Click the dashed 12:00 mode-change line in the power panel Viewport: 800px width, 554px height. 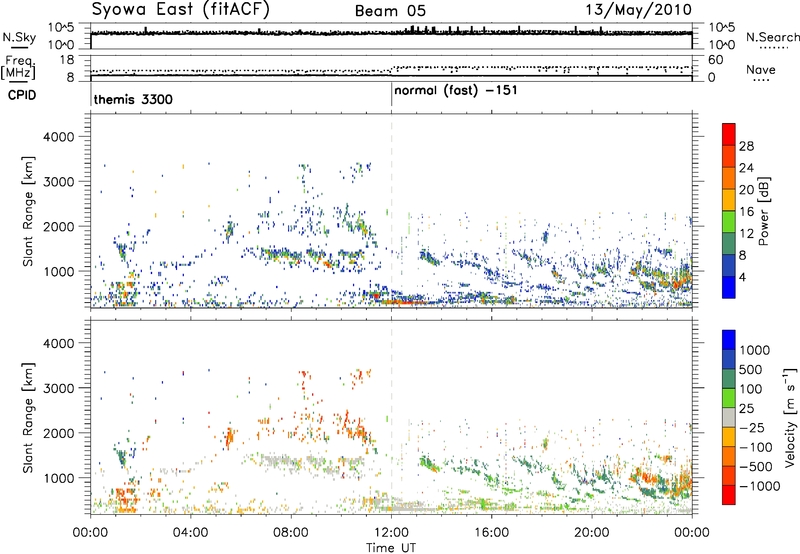(x=391, y=211)
